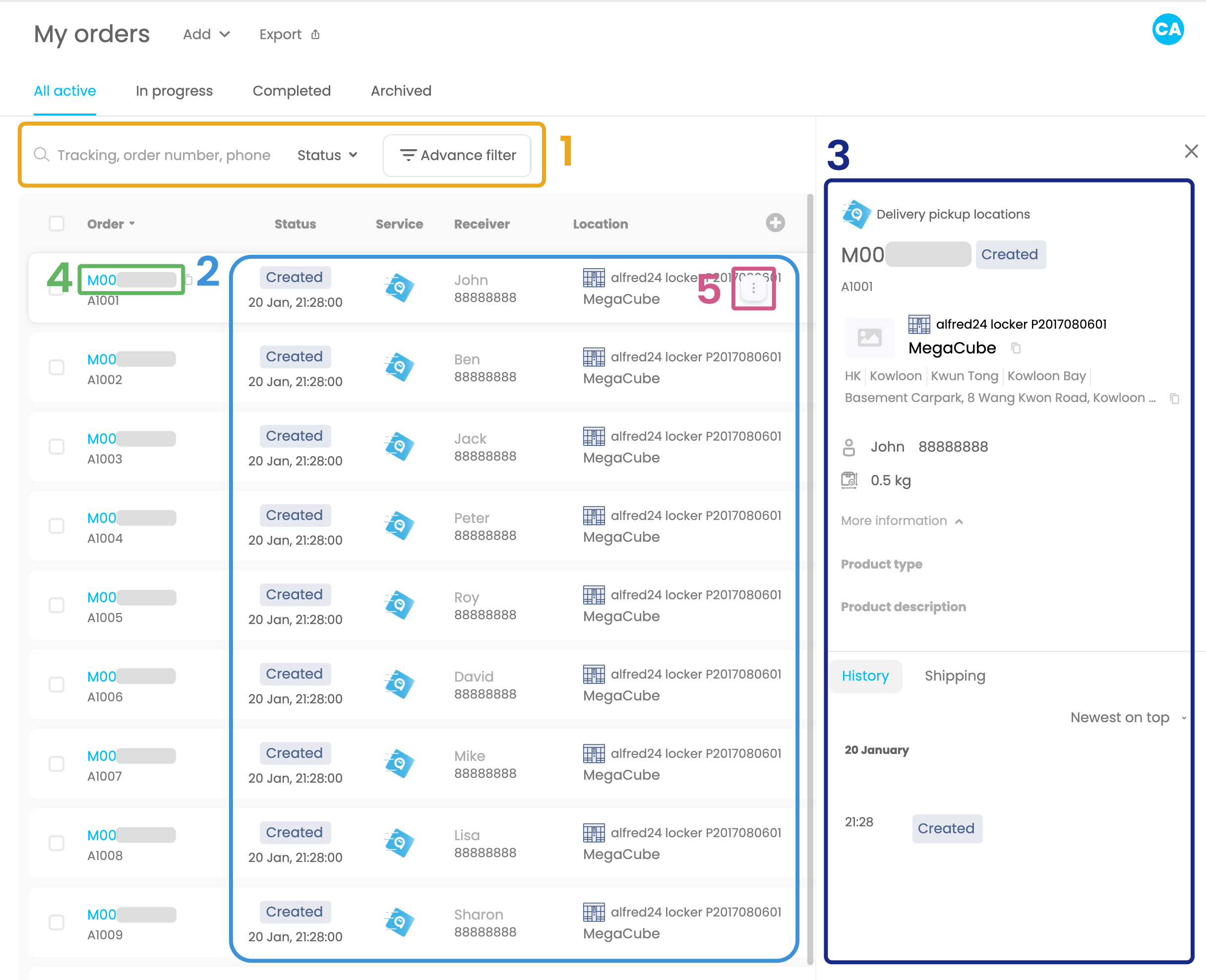This screenshot has height=980, width=1206.
Task: Toggle the select-all orders checkbox
Action: pos(57,224)
